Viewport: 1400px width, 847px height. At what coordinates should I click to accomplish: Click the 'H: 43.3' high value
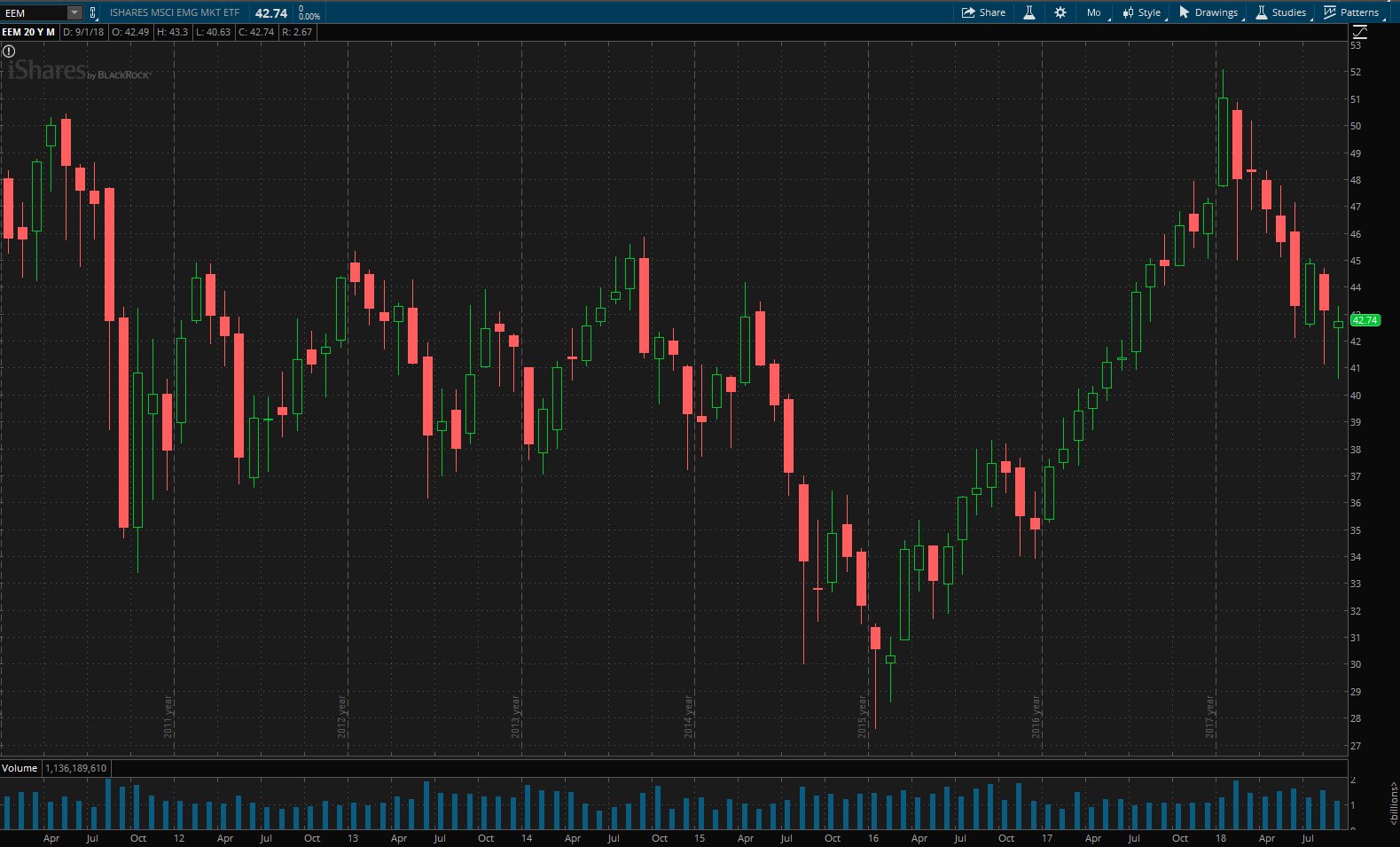pyautogui.click(x=173, y=32)
